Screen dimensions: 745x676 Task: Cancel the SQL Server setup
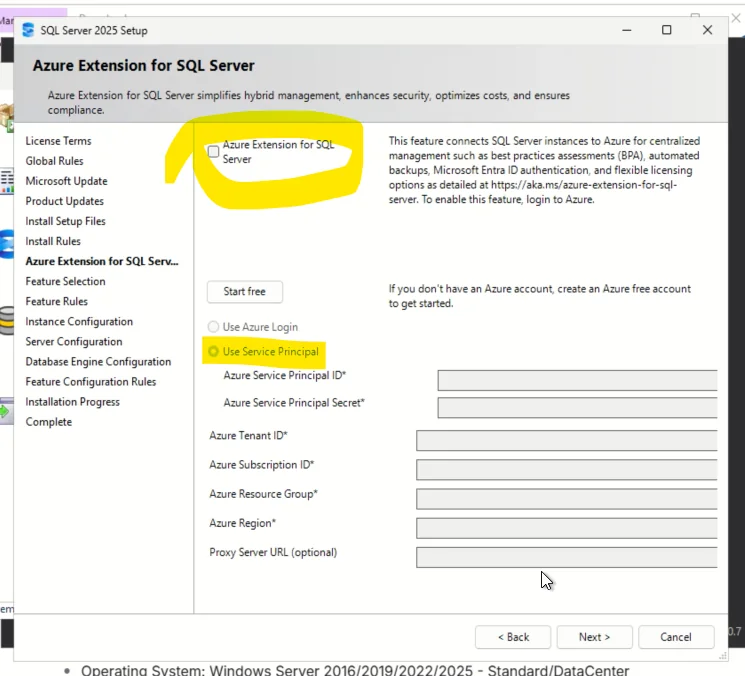(676, 637)
